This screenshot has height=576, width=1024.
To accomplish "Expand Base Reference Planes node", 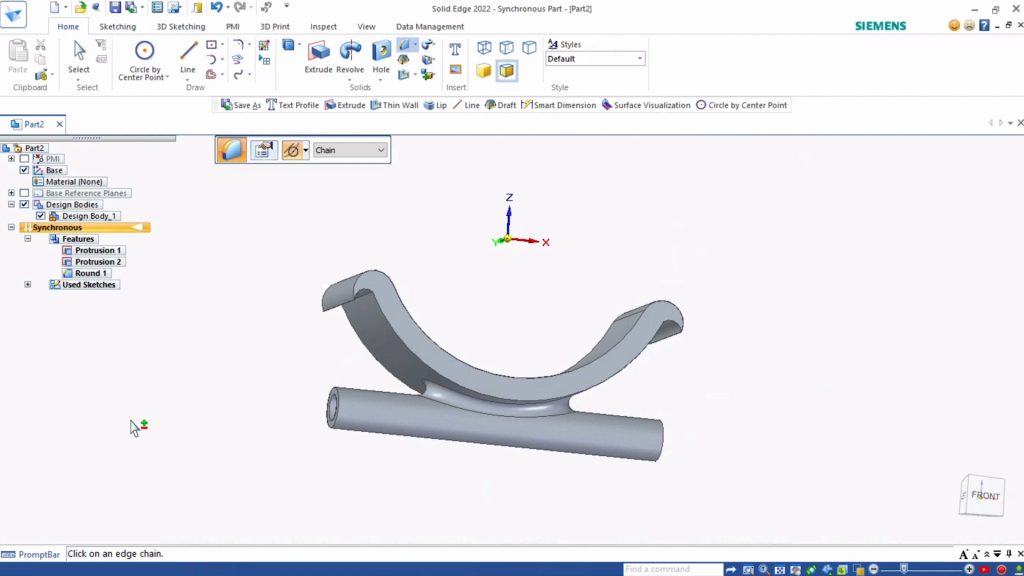I will click(11, 193).
